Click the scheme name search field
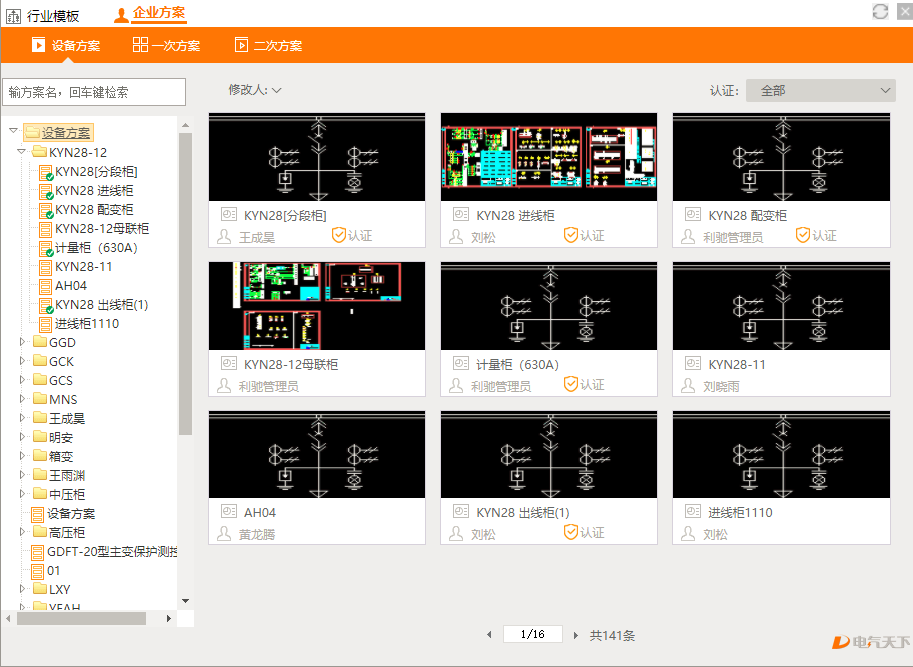913x667 pixels. (94, 92)
